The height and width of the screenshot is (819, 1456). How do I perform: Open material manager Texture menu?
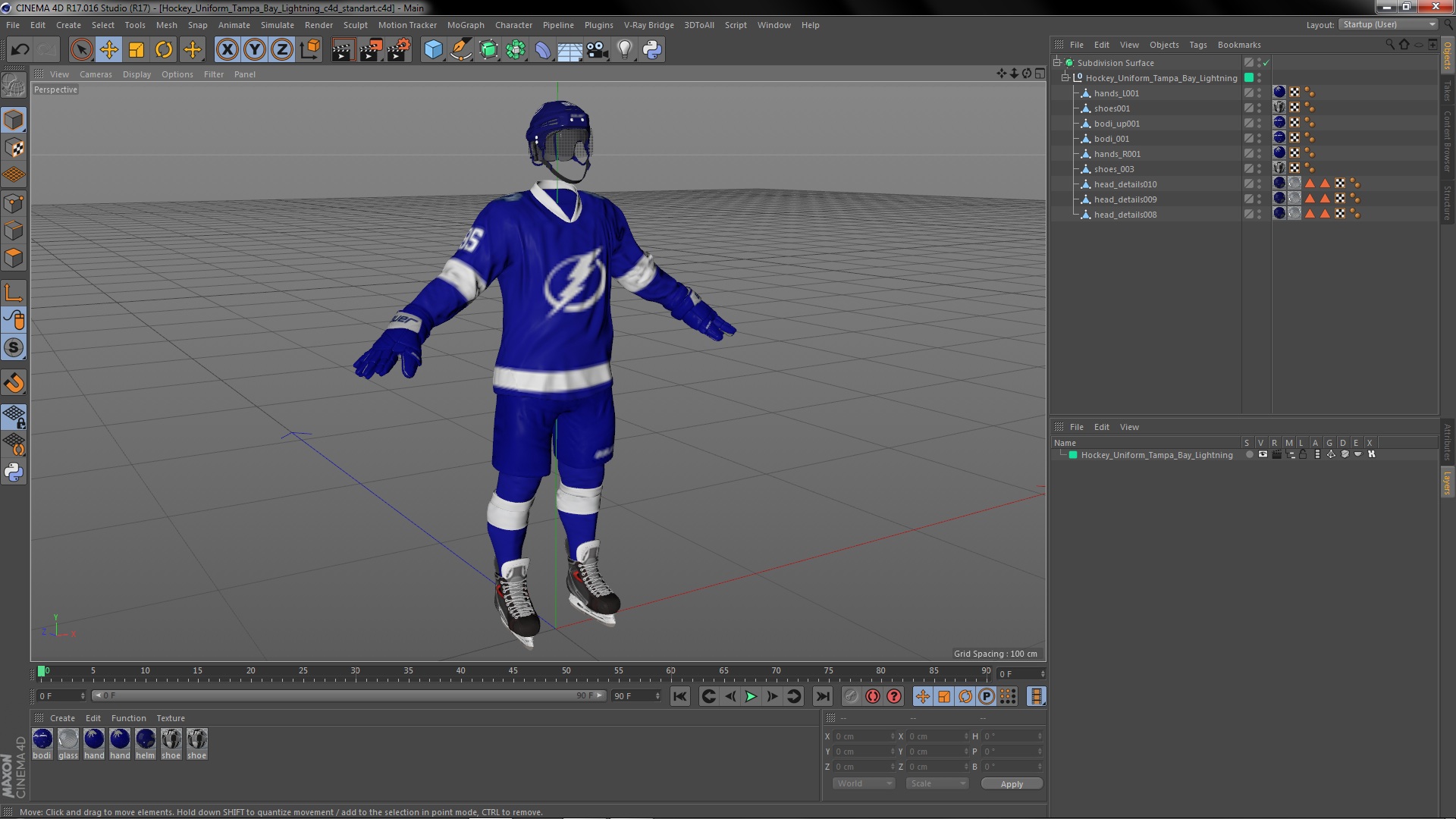click(171, 718)
